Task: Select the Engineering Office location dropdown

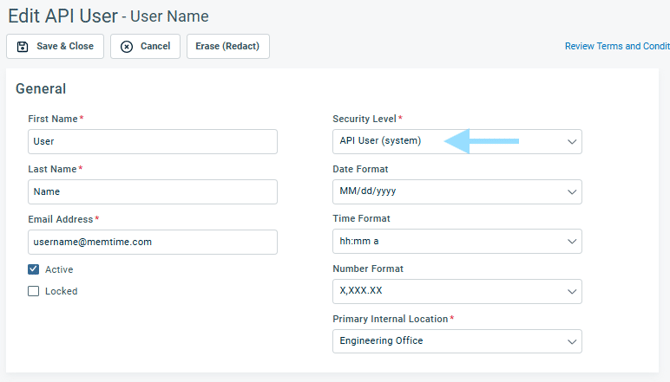Action: (x=457, y=341)
